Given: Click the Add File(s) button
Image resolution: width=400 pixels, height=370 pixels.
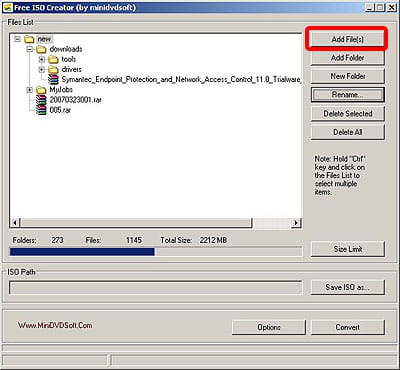Looking at the screenshot, I should [347, 39].
